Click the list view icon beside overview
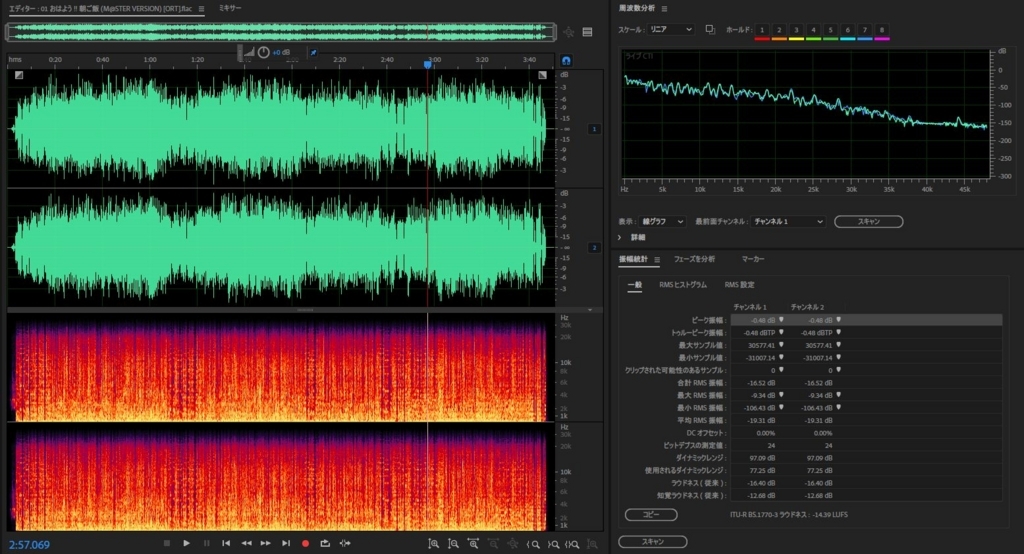This screenshot has height=554, width=1024. pos(587,32)
